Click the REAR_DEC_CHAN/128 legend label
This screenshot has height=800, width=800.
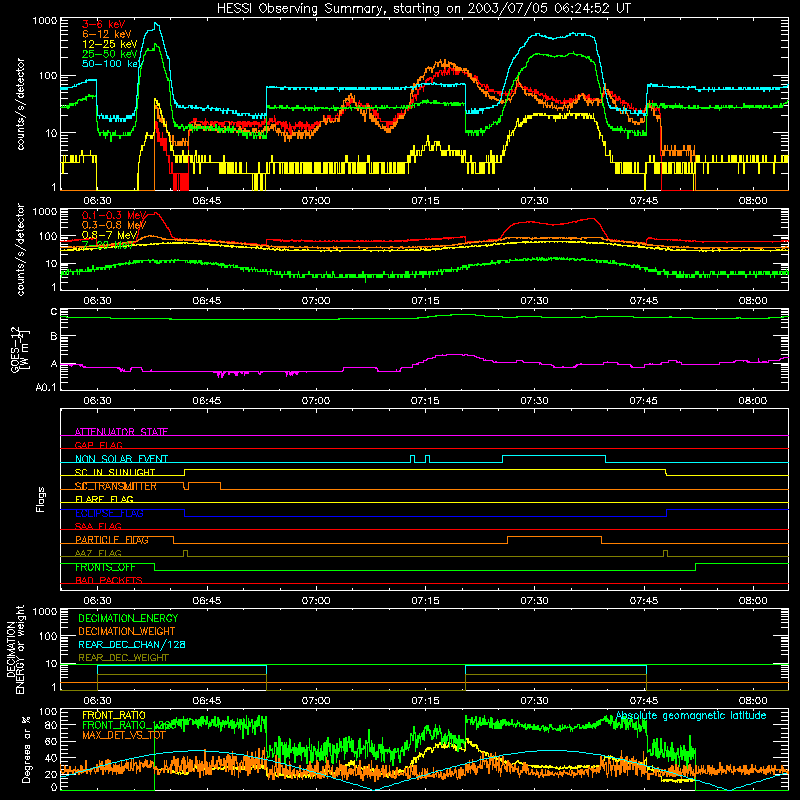[x=132, y=644]
